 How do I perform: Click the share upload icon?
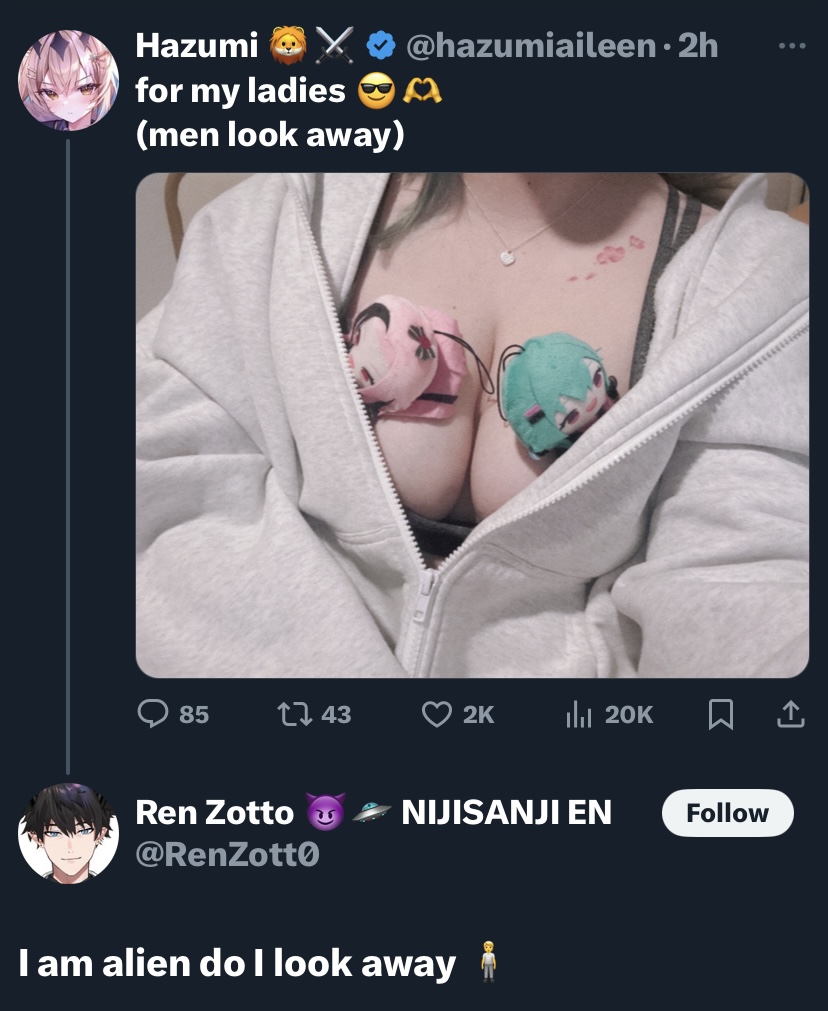click(790, 713)
